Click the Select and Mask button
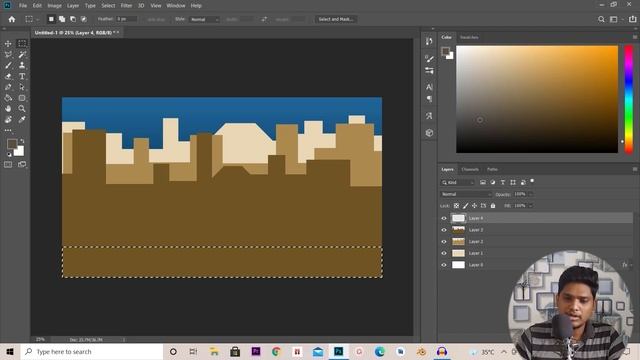This screenshot has height=360, width=640. click(336, 19)
